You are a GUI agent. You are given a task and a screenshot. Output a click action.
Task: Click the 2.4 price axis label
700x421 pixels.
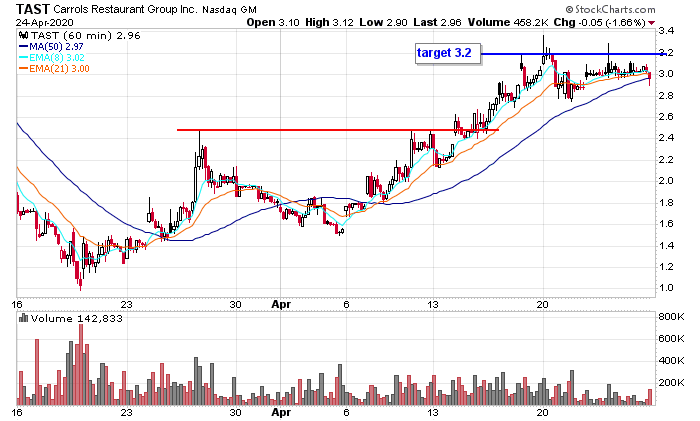tap(666, 138)
